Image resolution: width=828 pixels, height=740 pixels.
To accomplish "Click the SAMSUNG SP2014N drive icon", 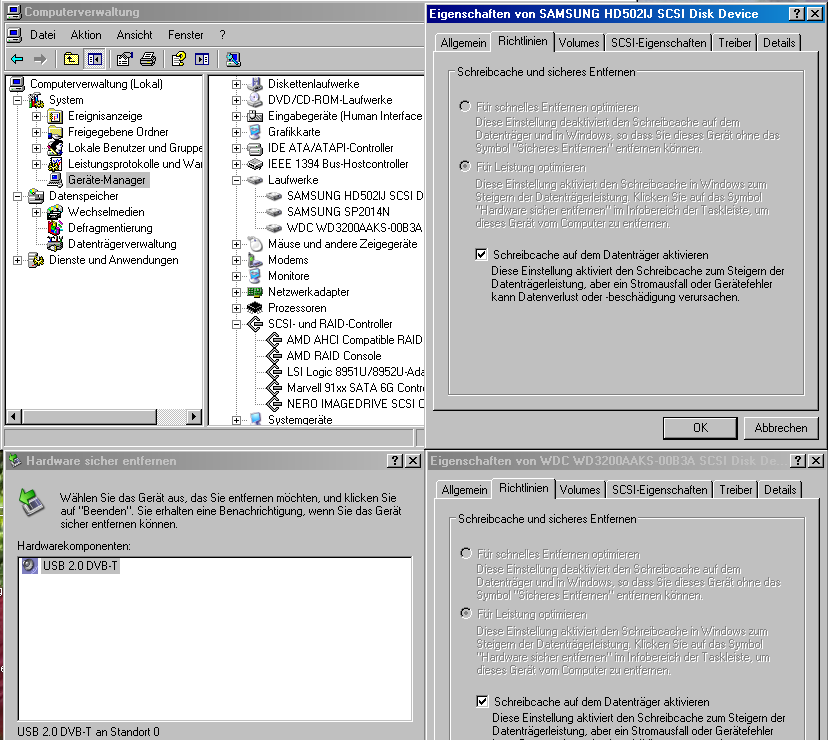I will 274,212.
